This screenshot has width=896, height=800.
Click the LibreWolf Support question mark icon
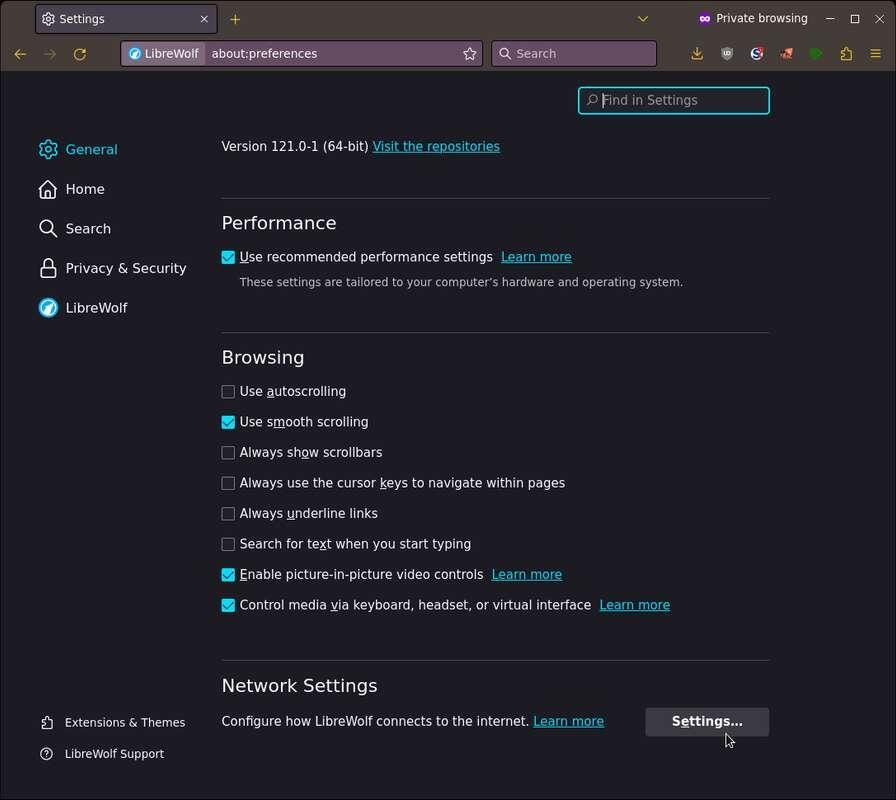pyautogui.click(x=47, y=754)
